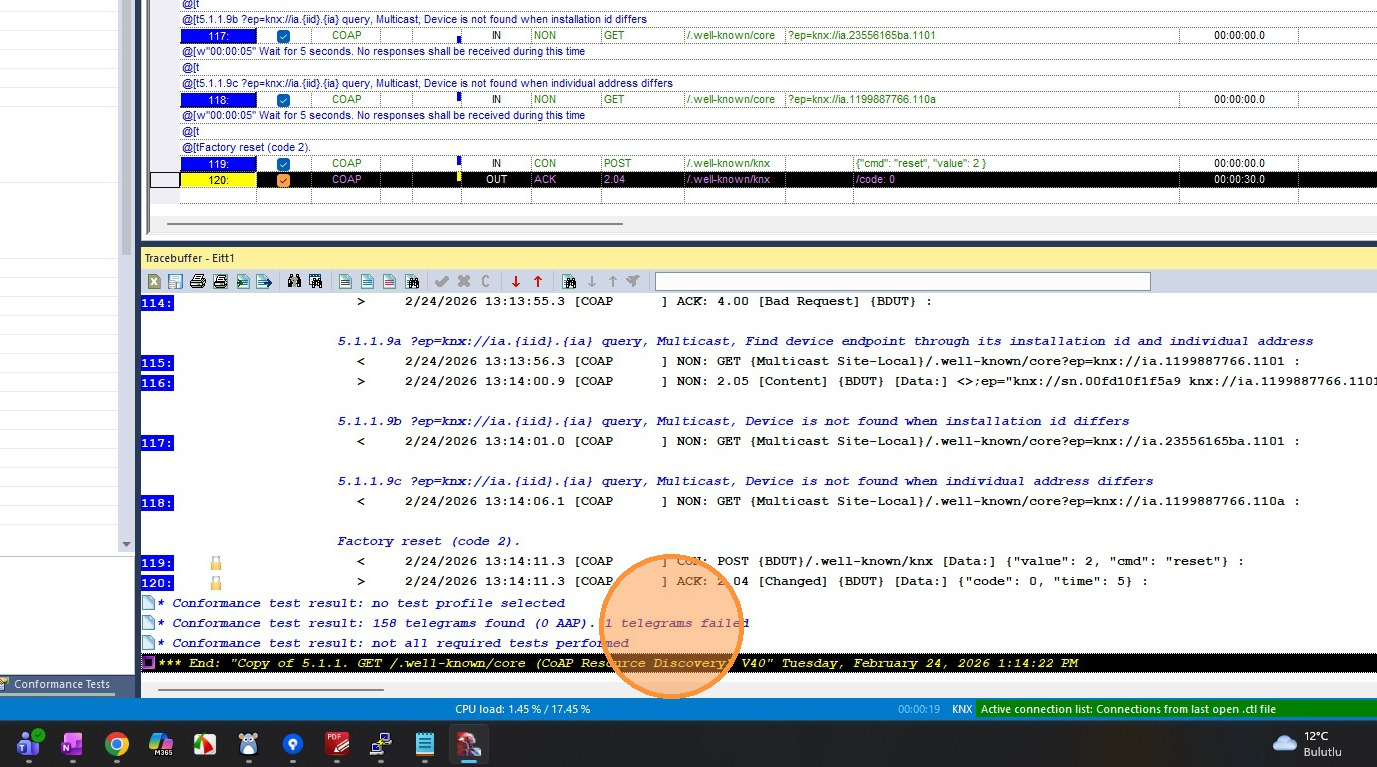Print the tracebuffer with first printer icon
Screen dimensions: 1377x767
pos(198,282)
